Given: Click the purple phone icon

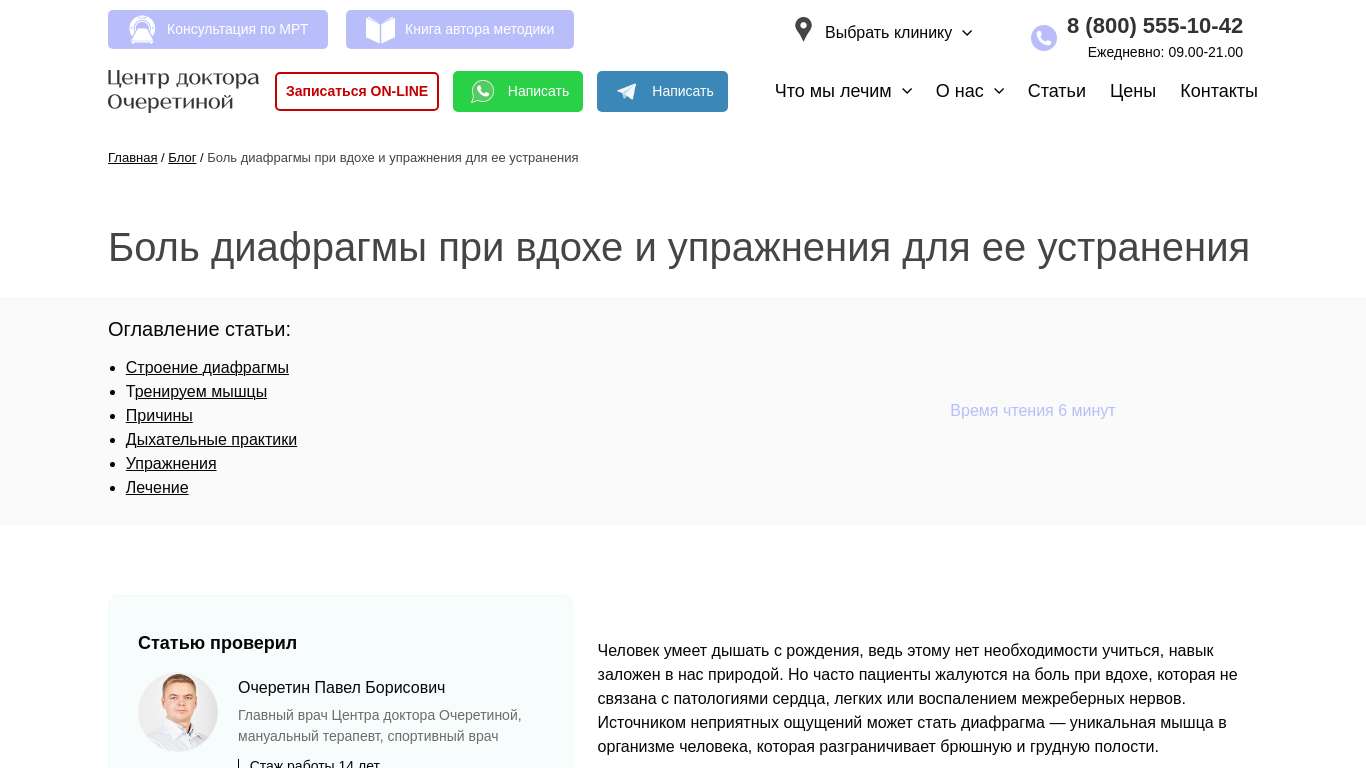Looking at the screenshot, I should pyautogui.click(x=1043, y=38).
